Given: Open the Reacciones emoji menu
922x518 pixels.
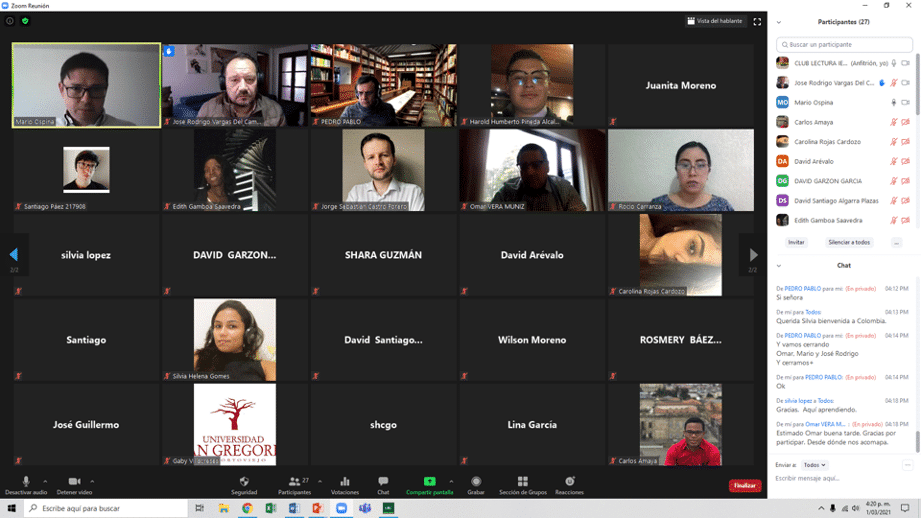Looking at the screenshot, I should [570, 485].
